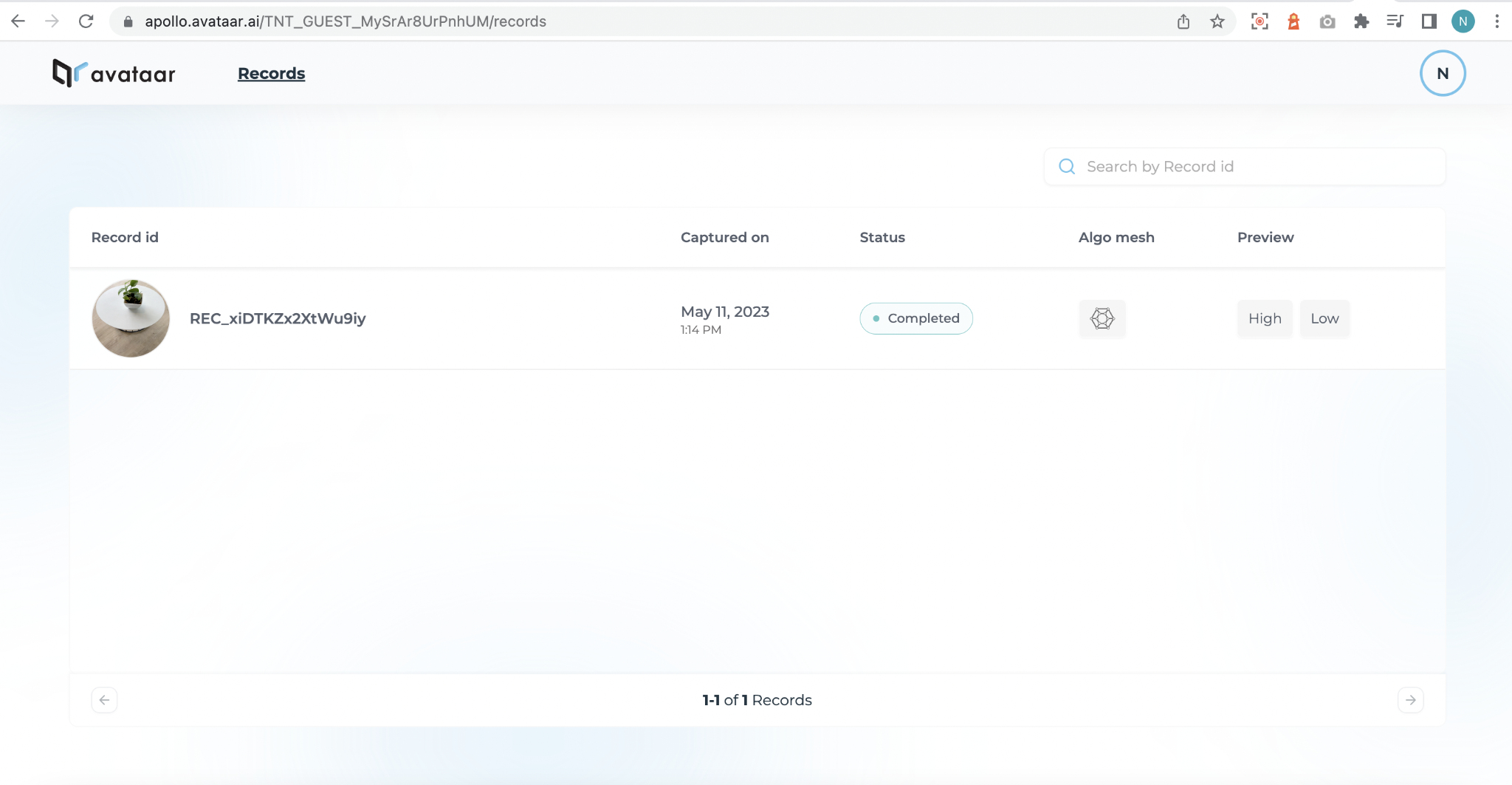Focus the Search by Record id field
Viewport: 1512px width, 785px height.
pos(1245,167)
